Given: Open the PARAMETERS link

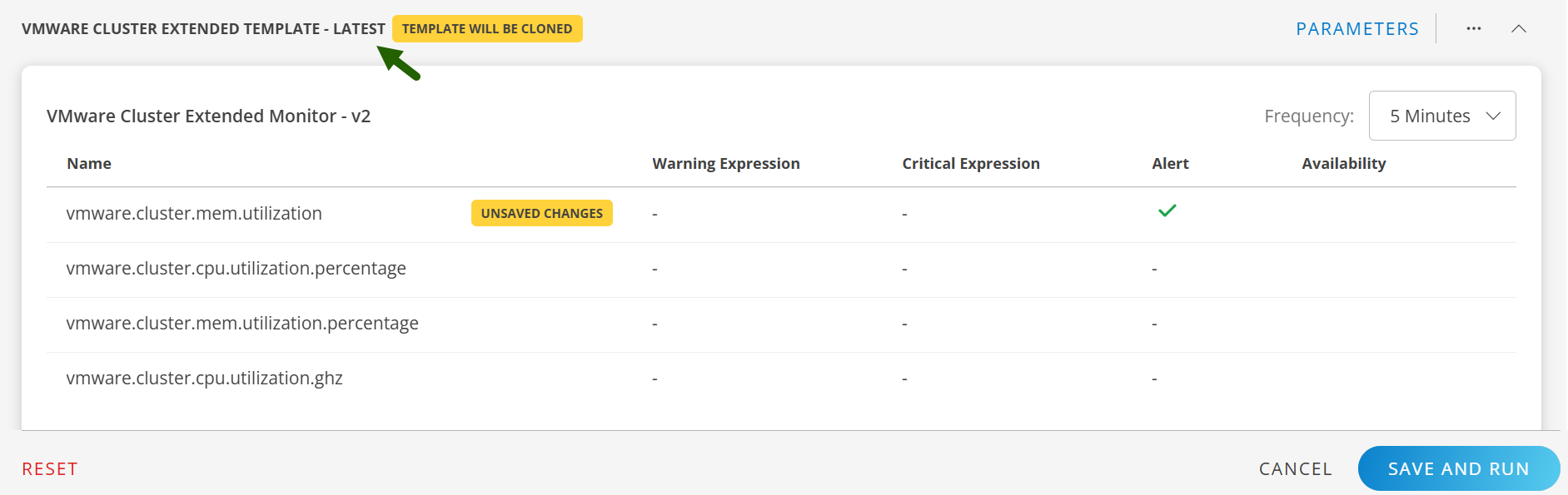Looking at the screenshot, I should click(1357, 29).
